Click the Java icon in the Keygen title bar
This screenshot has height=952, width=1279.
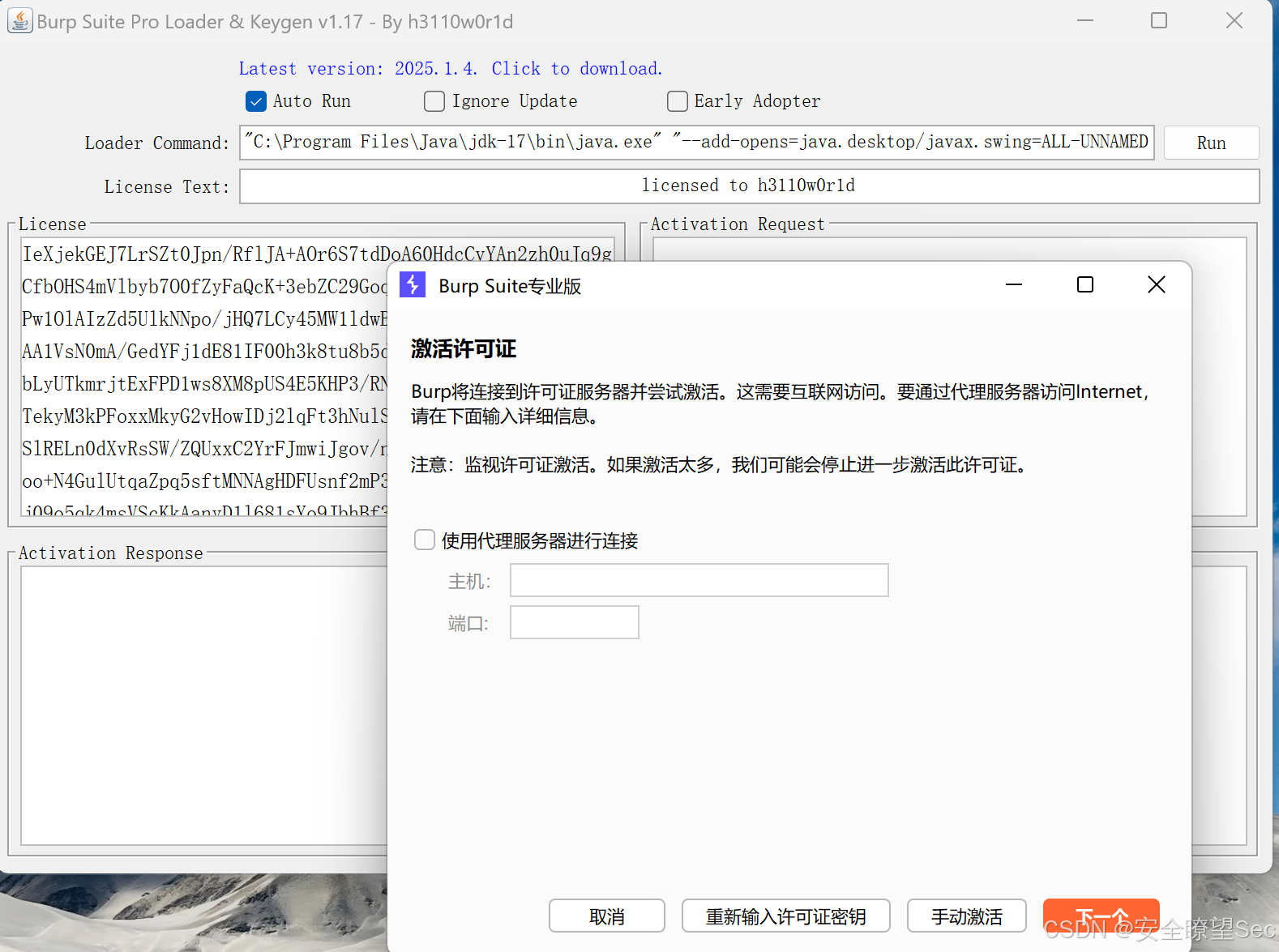(x=20, y=20)
